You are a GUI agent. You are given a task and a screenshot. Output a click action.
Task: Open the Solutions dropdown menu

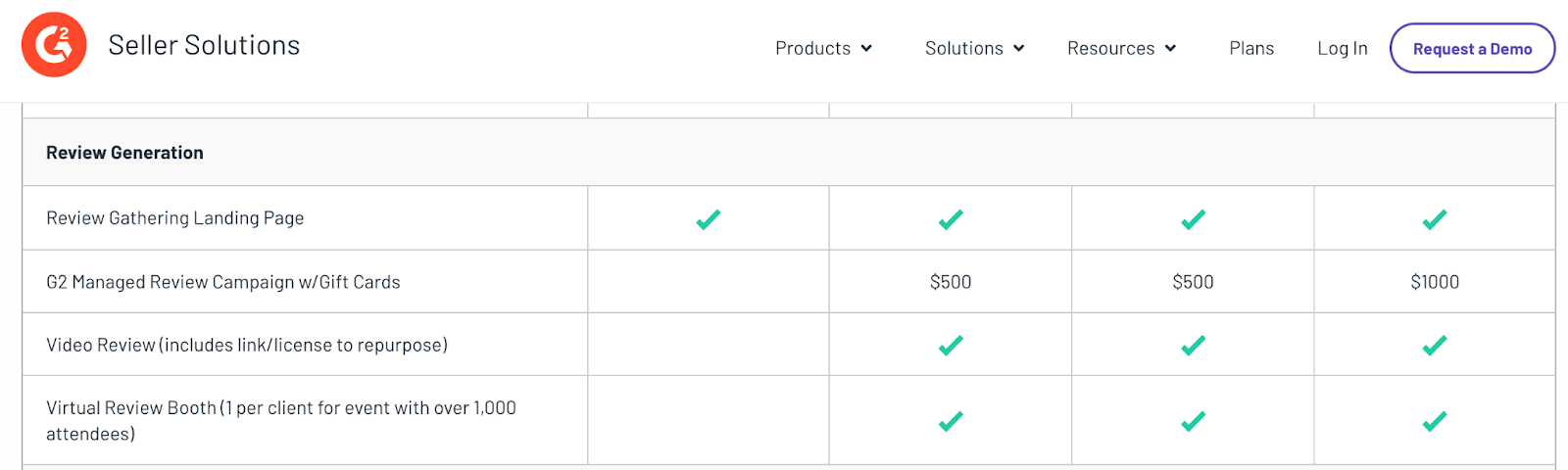tap(974, 48)
